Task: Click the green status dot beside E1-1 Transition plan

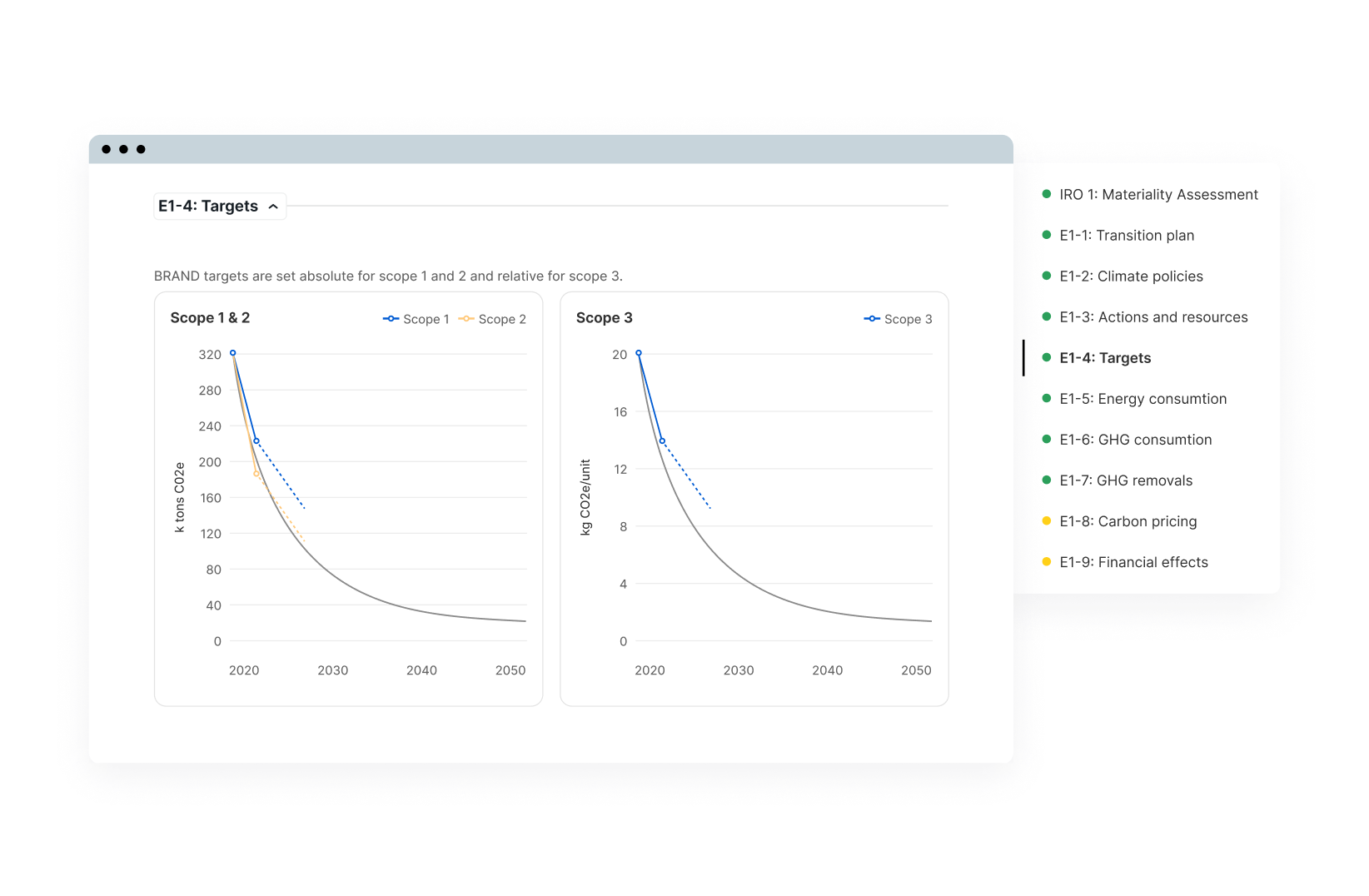Action: click(1046, 235)
